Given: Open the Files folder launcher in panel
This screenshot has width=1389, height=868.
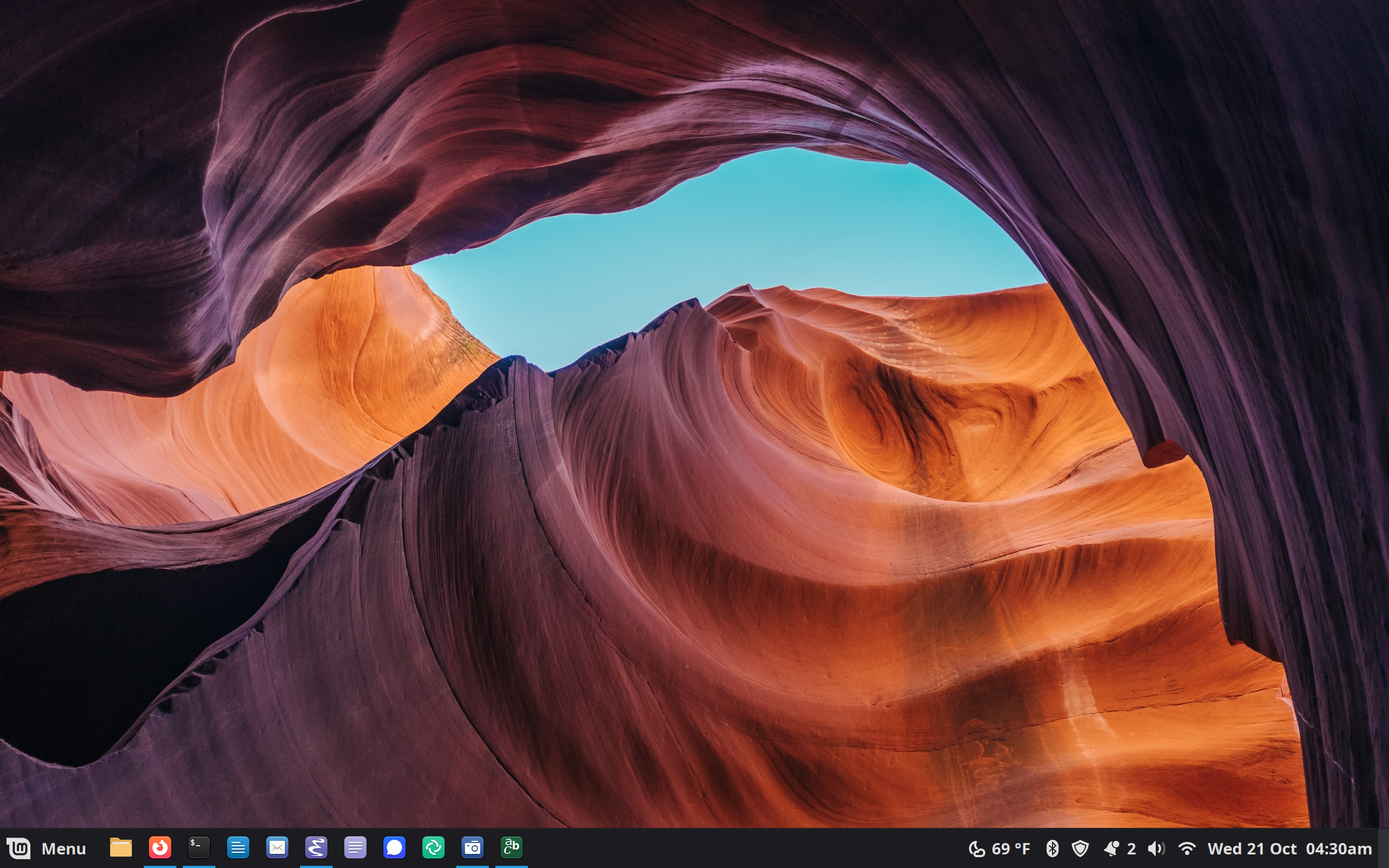Looking at the screenshot, I should click(x=121, y=847).
